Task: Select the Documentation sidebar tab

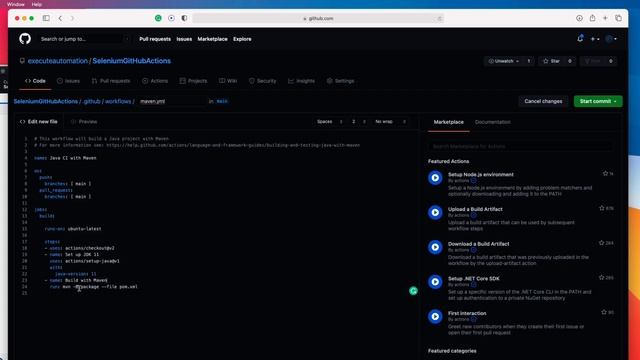Action: pos(493,122)
